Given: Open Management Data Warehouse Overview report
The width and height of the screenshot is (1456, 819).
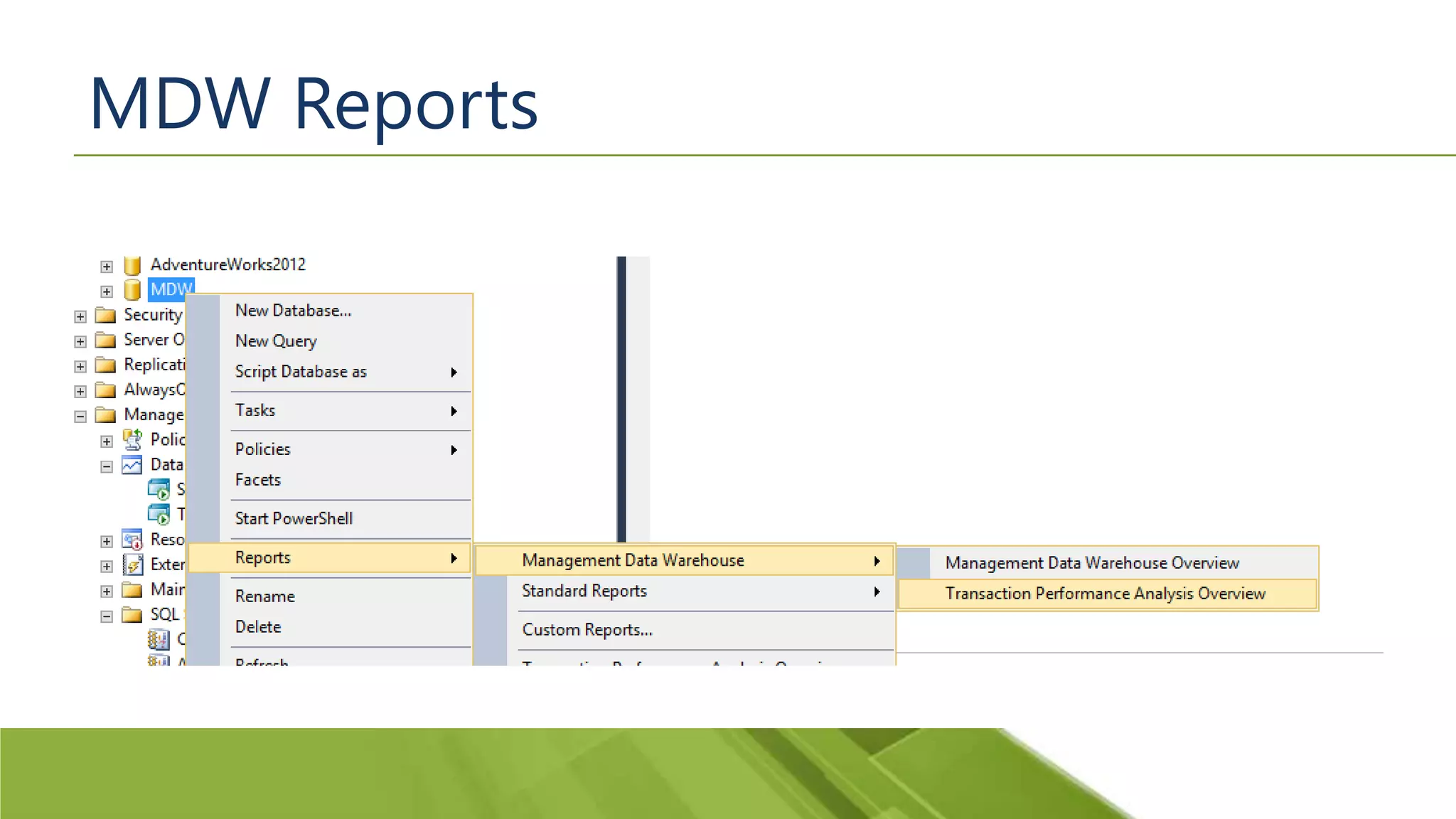Looking at the screenshot, I should 1092,563.
